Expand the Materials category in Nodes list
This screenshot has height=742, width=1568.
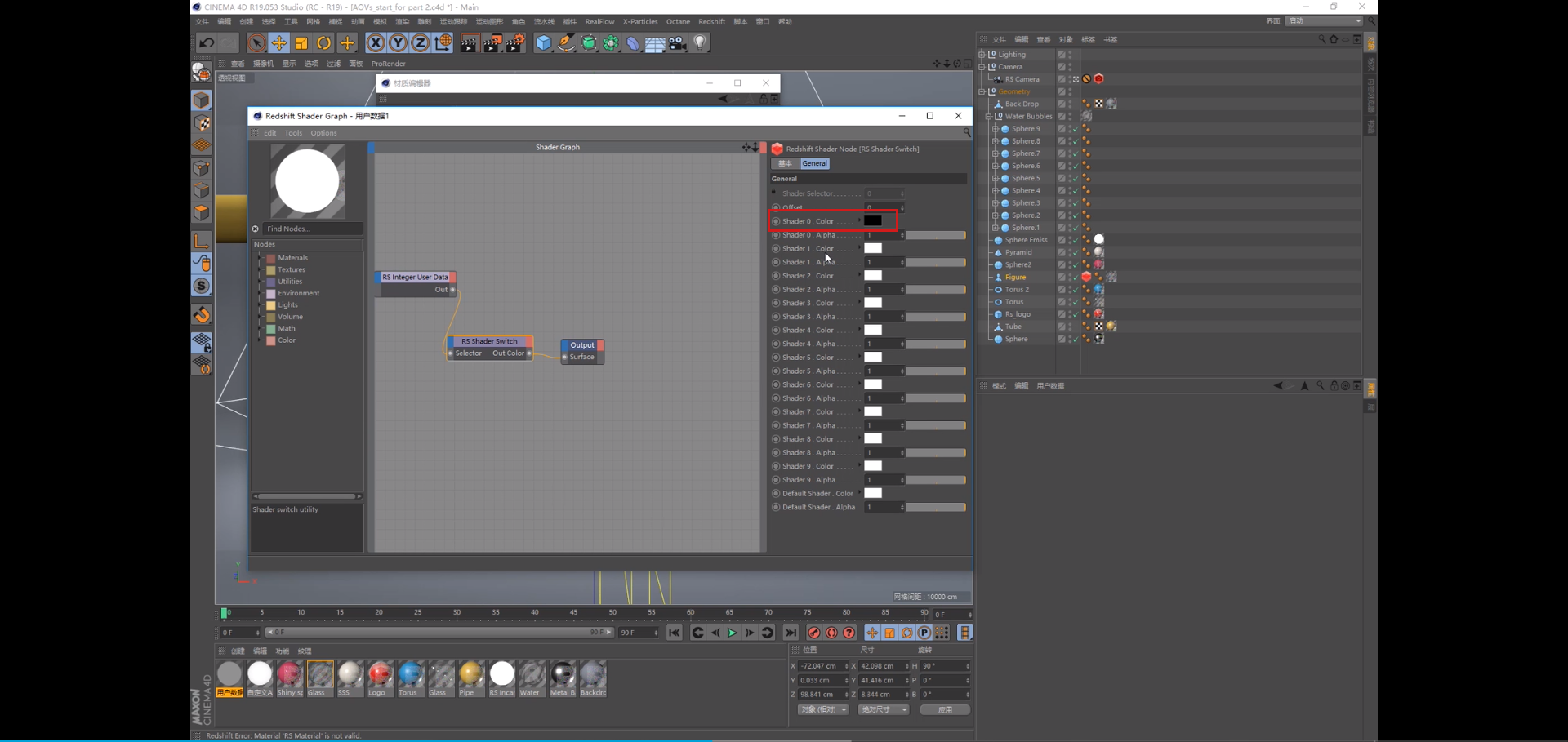click(x=261, y=258)
